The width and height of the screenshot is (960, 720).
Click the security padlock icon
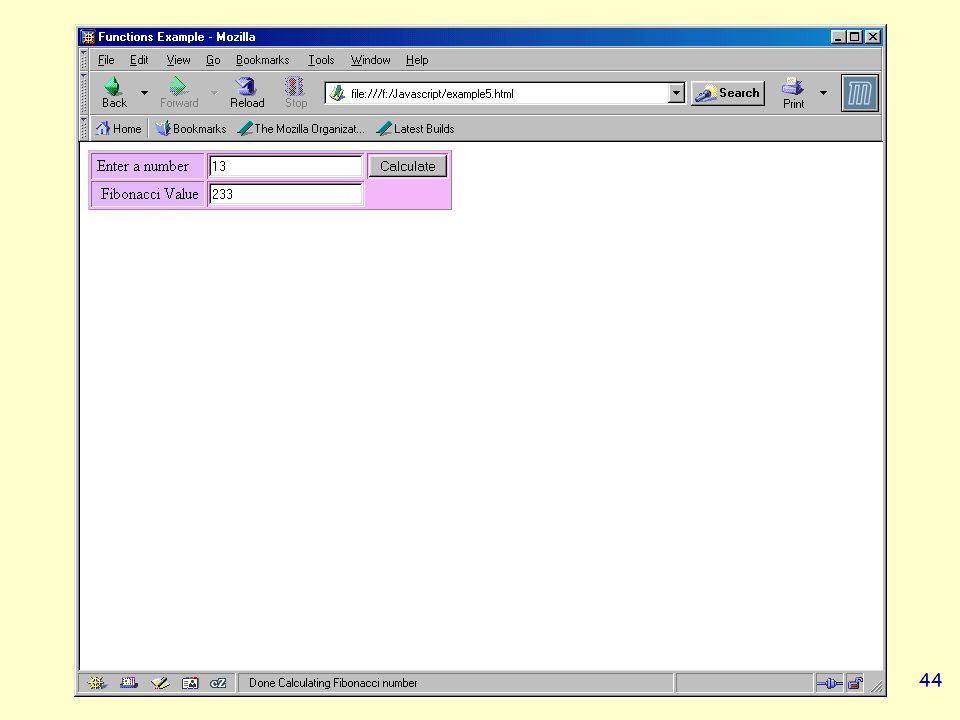855,683
